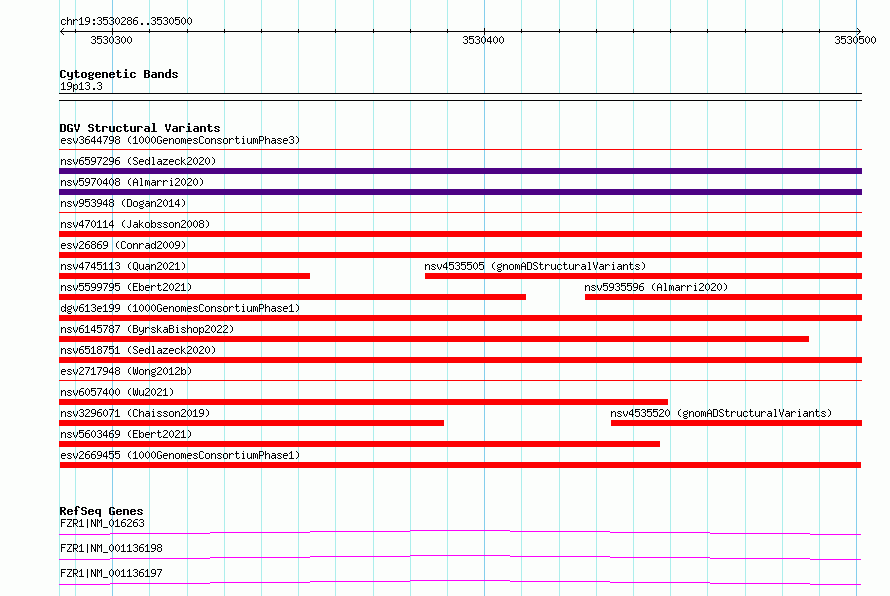Click the Cytogenetic Bands track heading
The image size is (890, 596).
click(119, 74)
